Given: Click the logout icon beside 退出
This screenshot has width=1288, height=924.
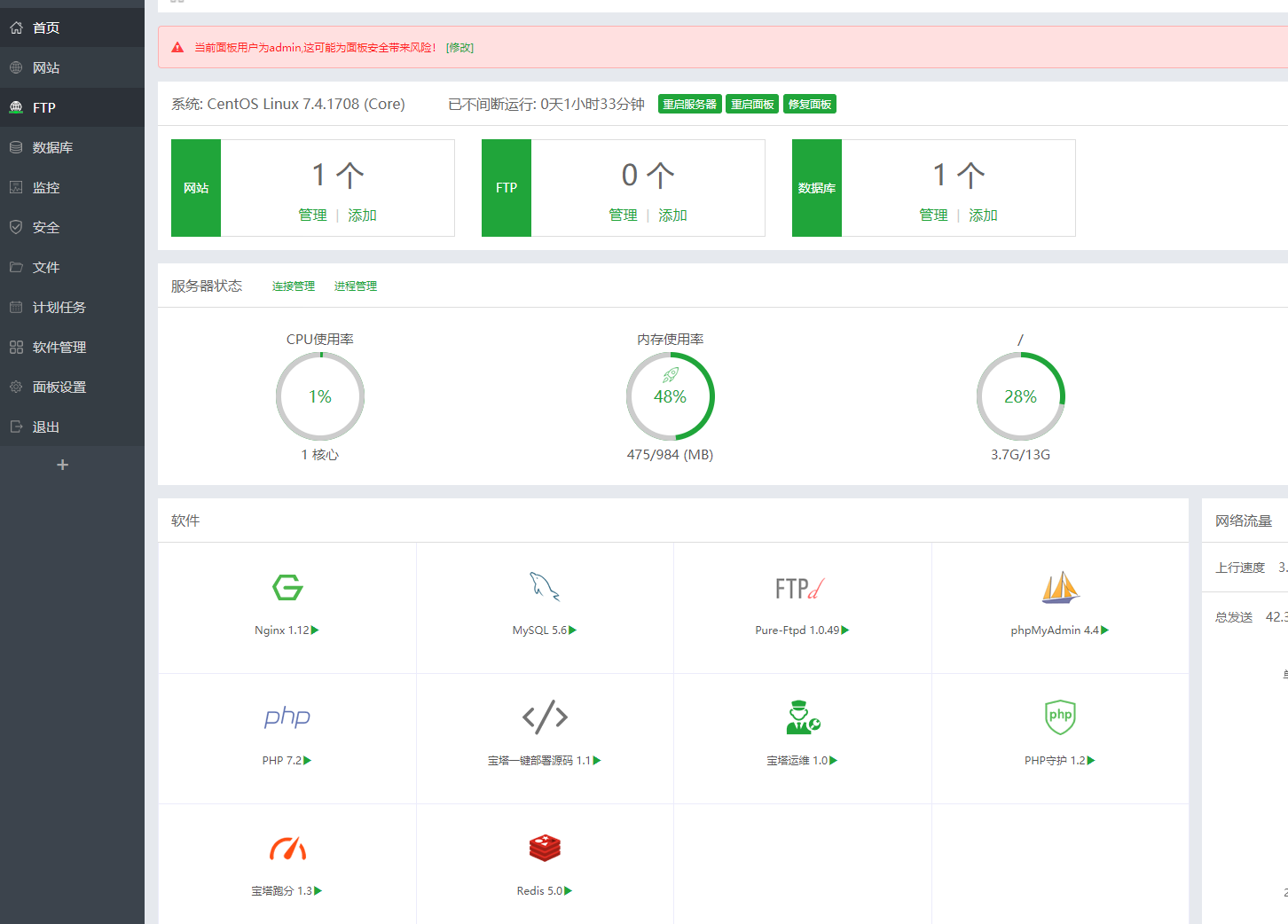Looking at the screenshot, I should 16,427.
